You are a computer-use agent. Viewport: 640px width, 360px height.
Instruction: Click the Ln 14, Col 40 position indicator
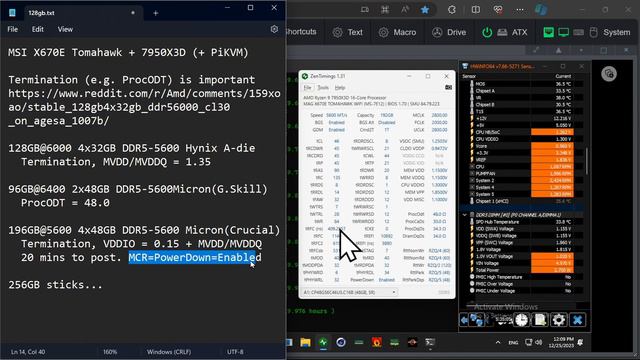click(x=28, y=351)
